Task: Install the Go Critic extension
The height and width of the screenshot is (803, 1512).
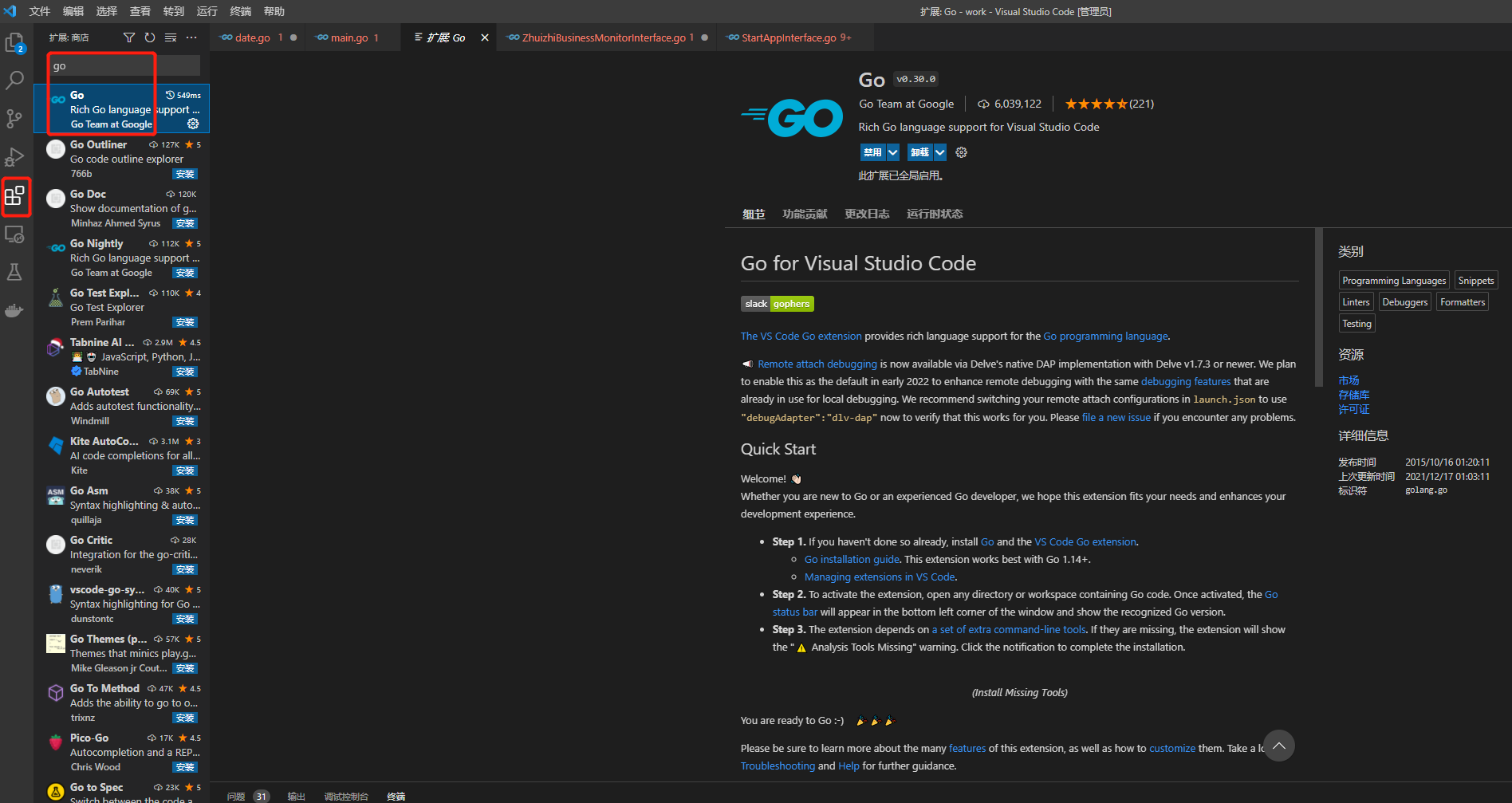Action: tap(185, 569)
